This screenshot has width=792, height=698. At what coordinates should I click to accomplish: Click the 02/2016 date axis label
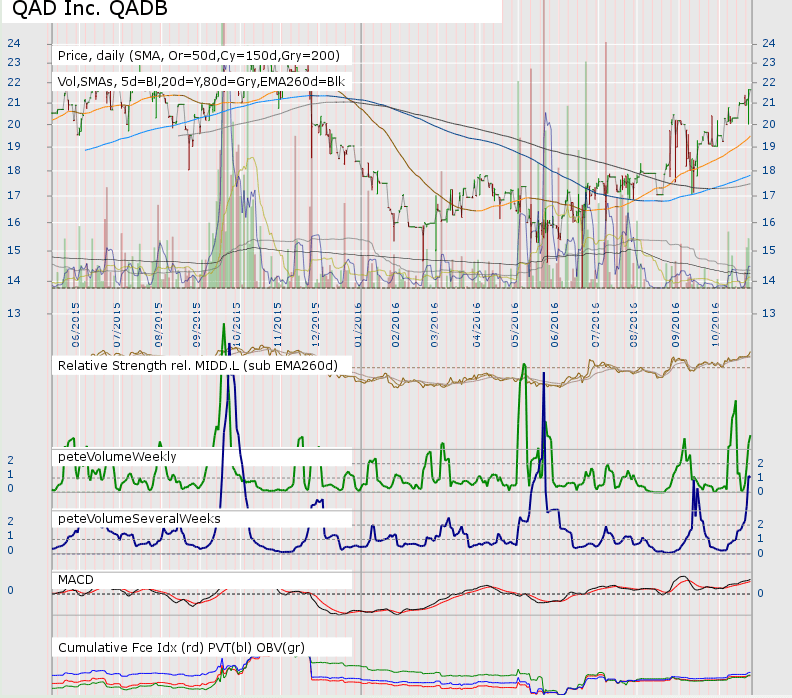coord(395,325)
